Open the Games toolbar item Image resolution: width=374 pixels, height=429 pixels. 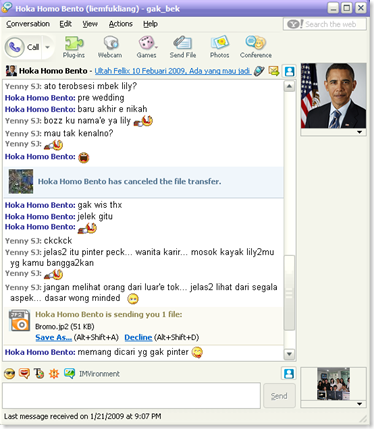click(x=146, y=47)
